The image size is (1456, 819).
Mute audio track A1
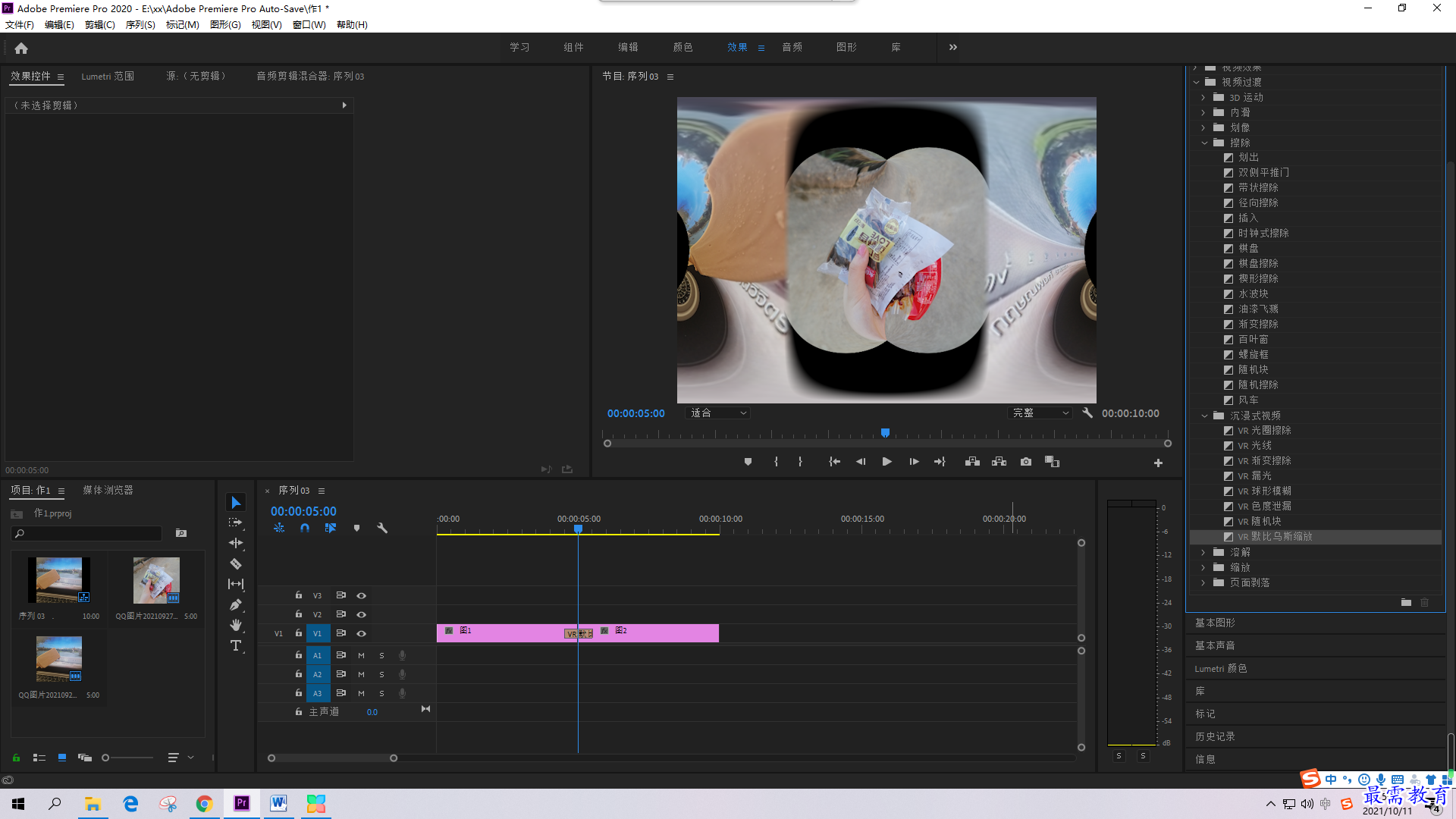[361, 655]
